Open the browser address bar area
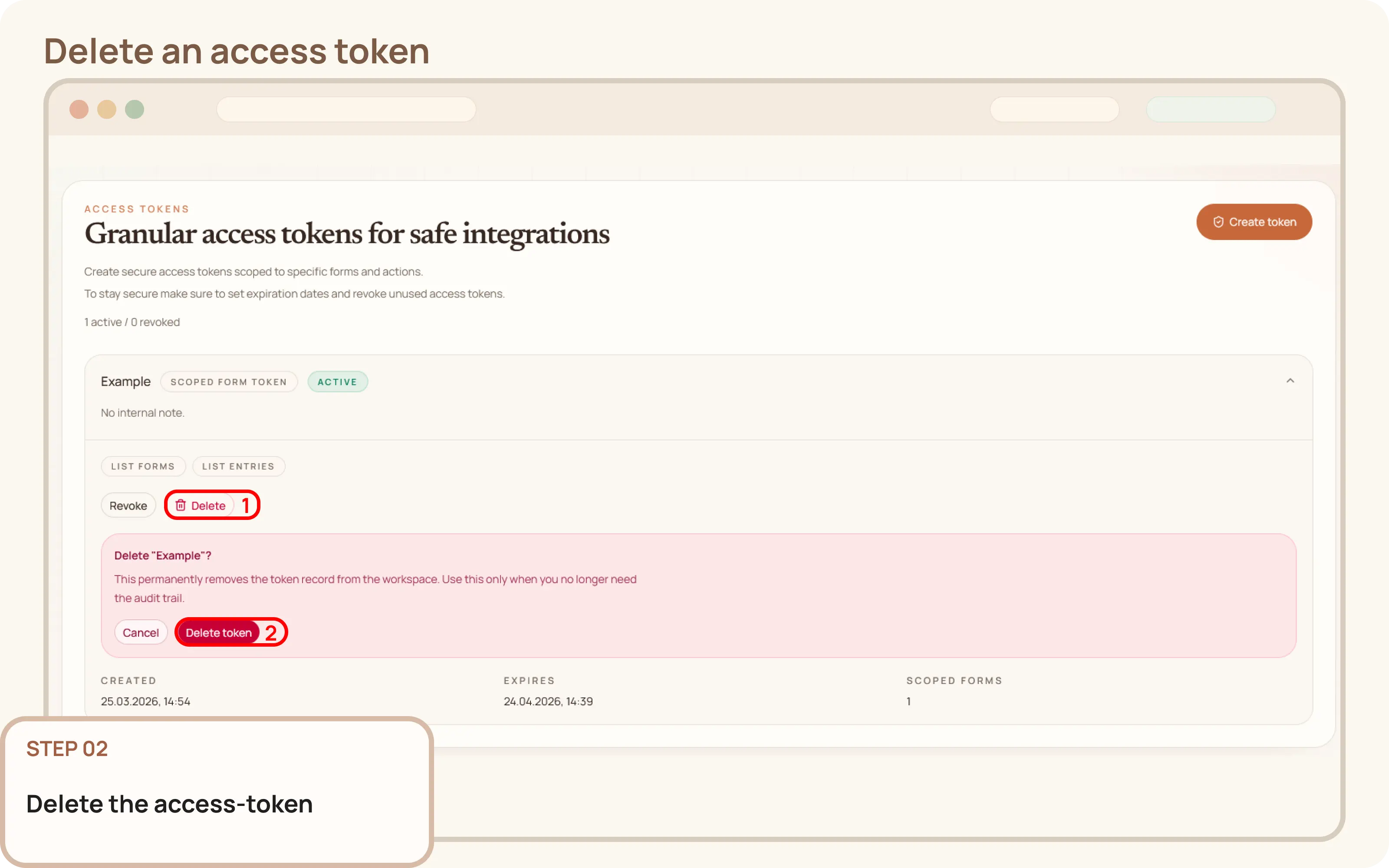 (347, 109)
